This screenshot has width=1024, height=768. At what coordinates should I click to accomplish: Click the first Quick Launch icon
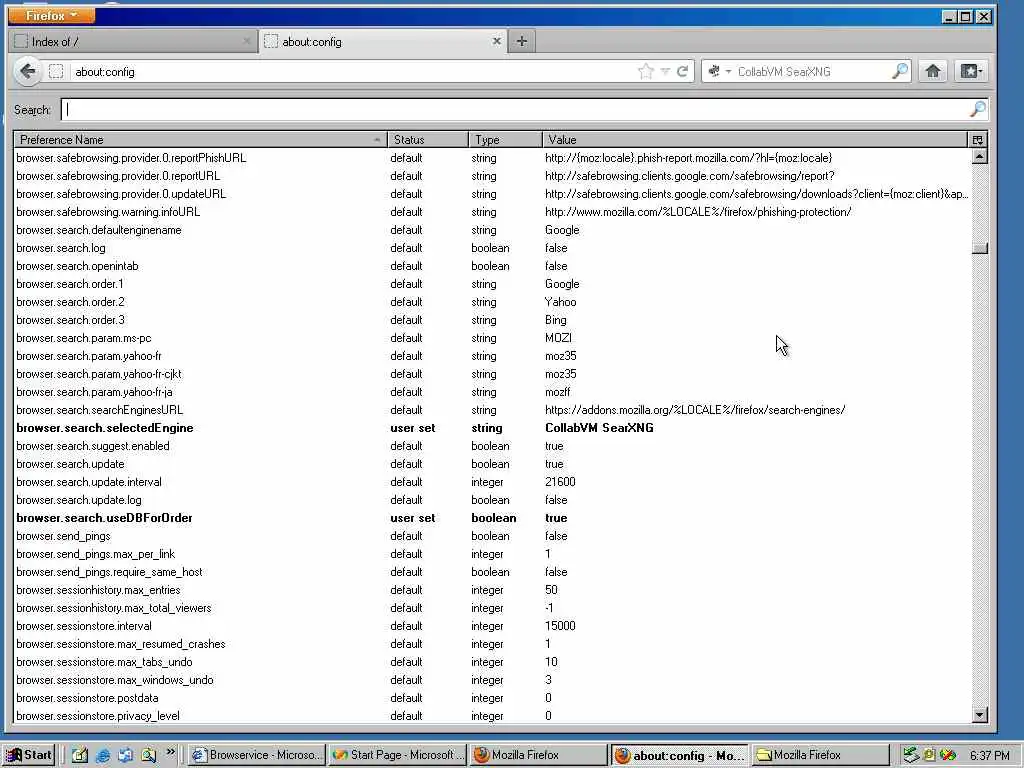tap(80, 755)
